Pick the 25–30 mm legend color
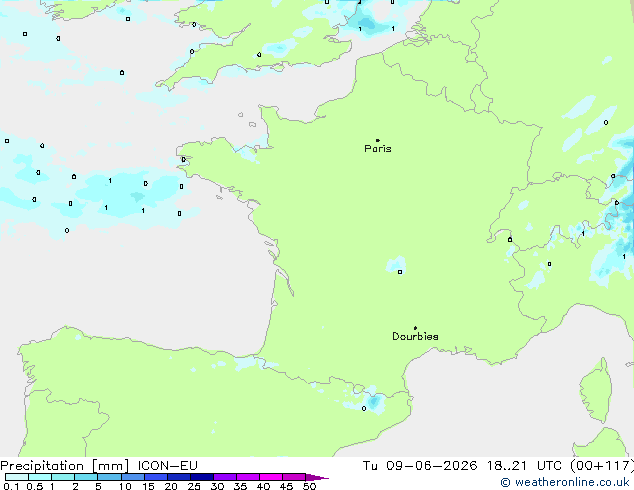This screenshot has width=634, height=490. pos(202,477)
